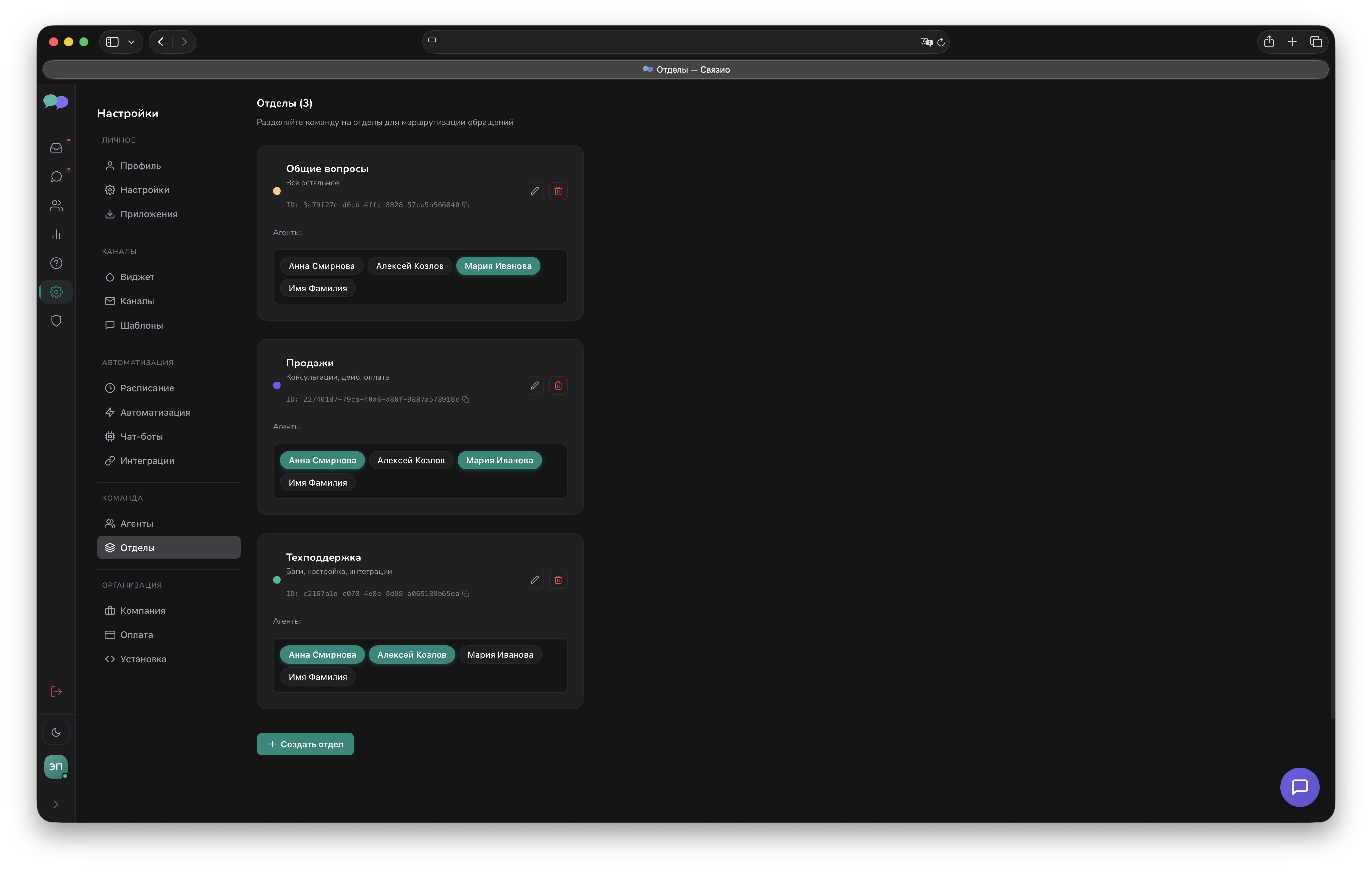This screenshot has width=1372, height=871.
Task: Click the Создать отдел button
Action: pyautogui.click(x=305, y=744)
